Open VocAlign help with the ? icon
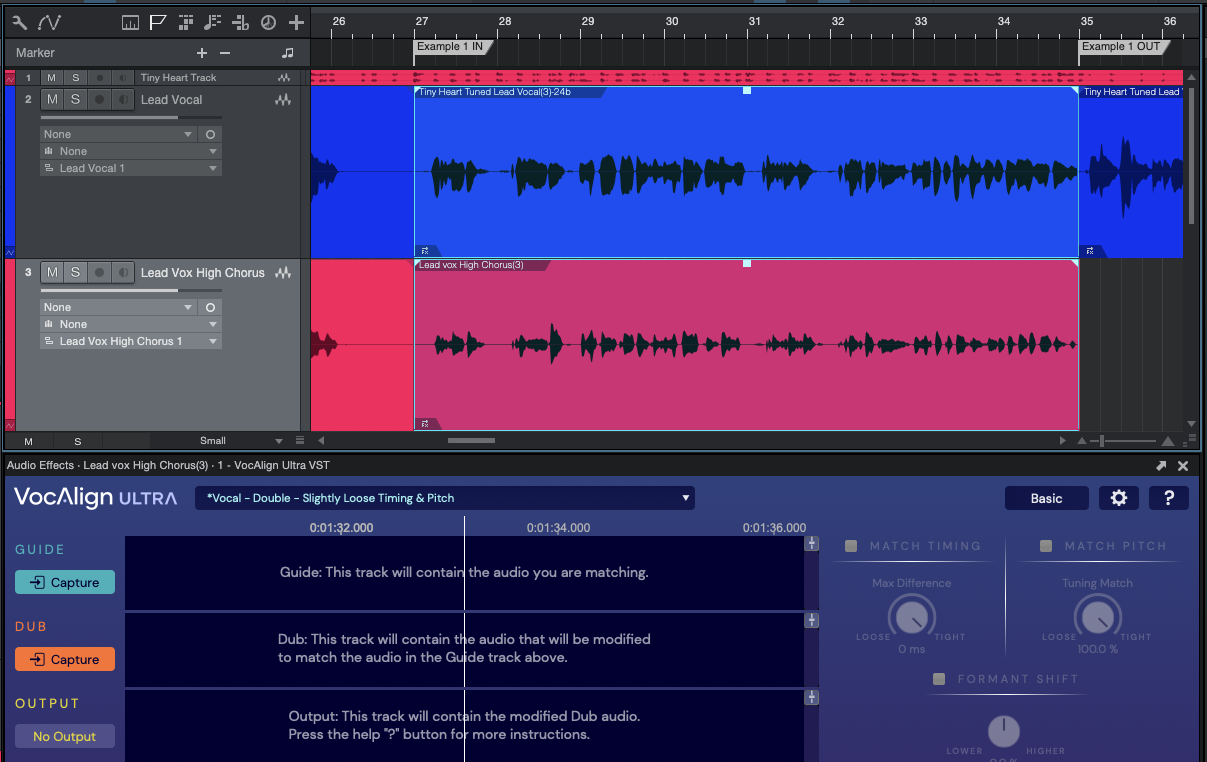Image resolution: width=1207 pixels, height=762 pixels. coord(1168,497)
